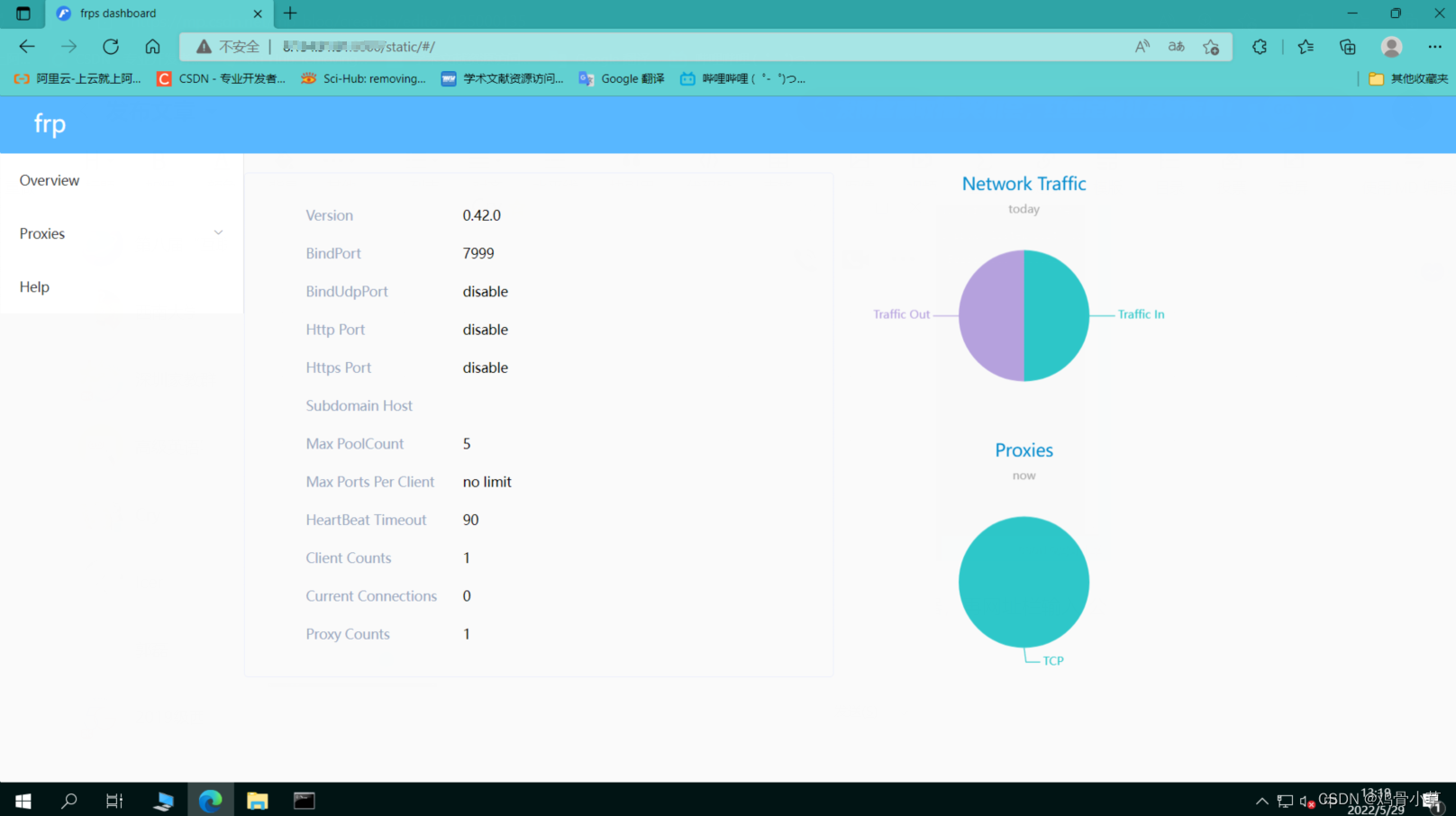
Task: Open Windows taskbar search
Action: (x=69, y=801)
